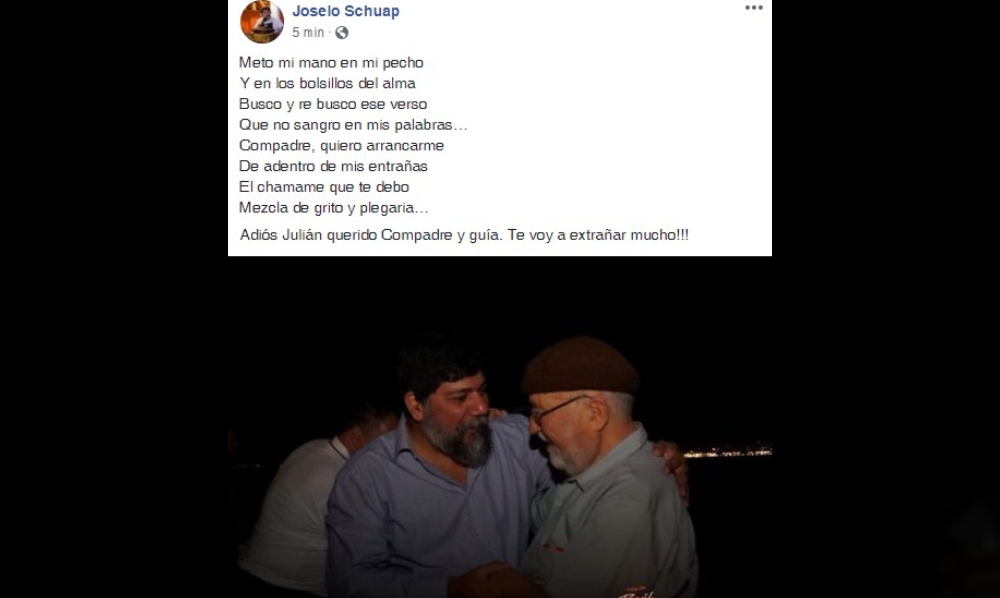
Task: Open the attached photo of two men embracing
Action: point(500,427)
